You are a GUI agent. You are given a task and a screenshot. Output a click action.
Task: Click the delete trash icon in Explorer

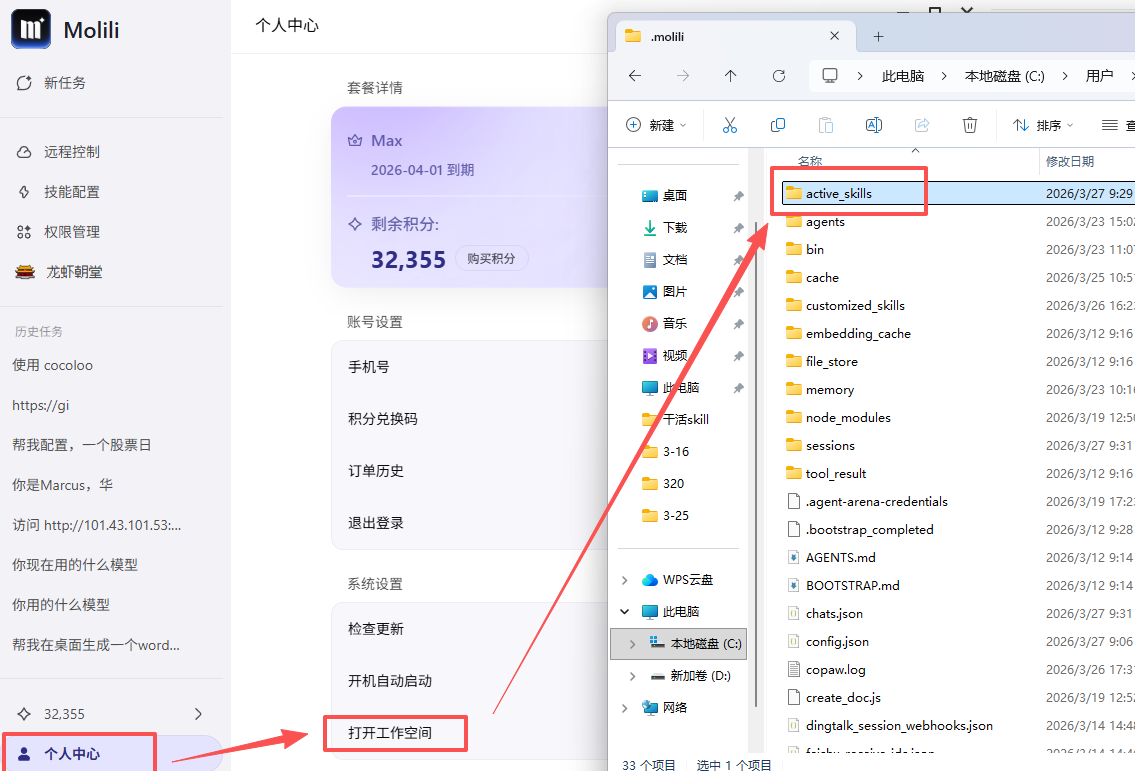click(x=969, y=125)
